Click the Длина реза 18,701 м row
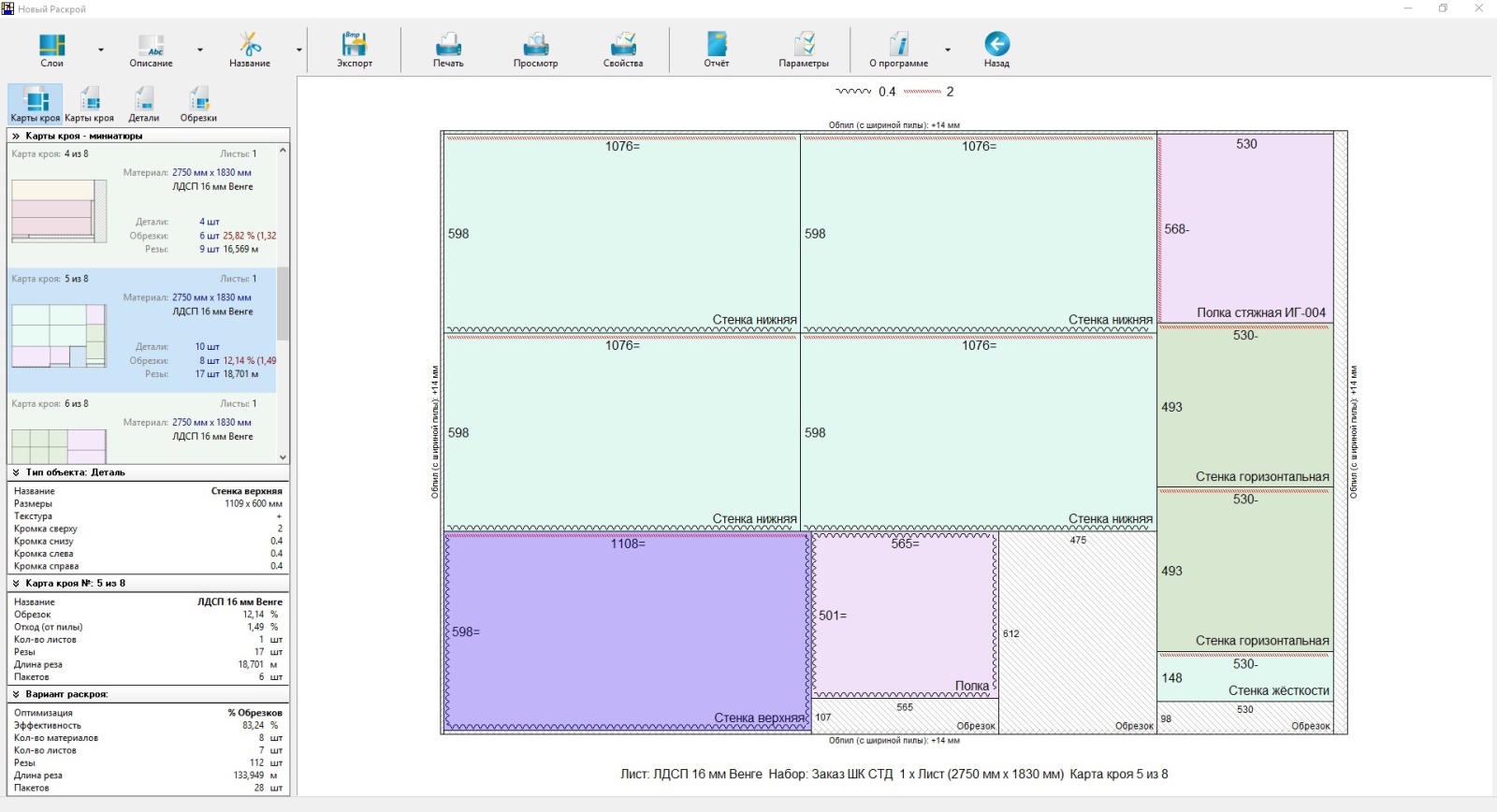1497x812 pixels. click(x=148, y=664)
